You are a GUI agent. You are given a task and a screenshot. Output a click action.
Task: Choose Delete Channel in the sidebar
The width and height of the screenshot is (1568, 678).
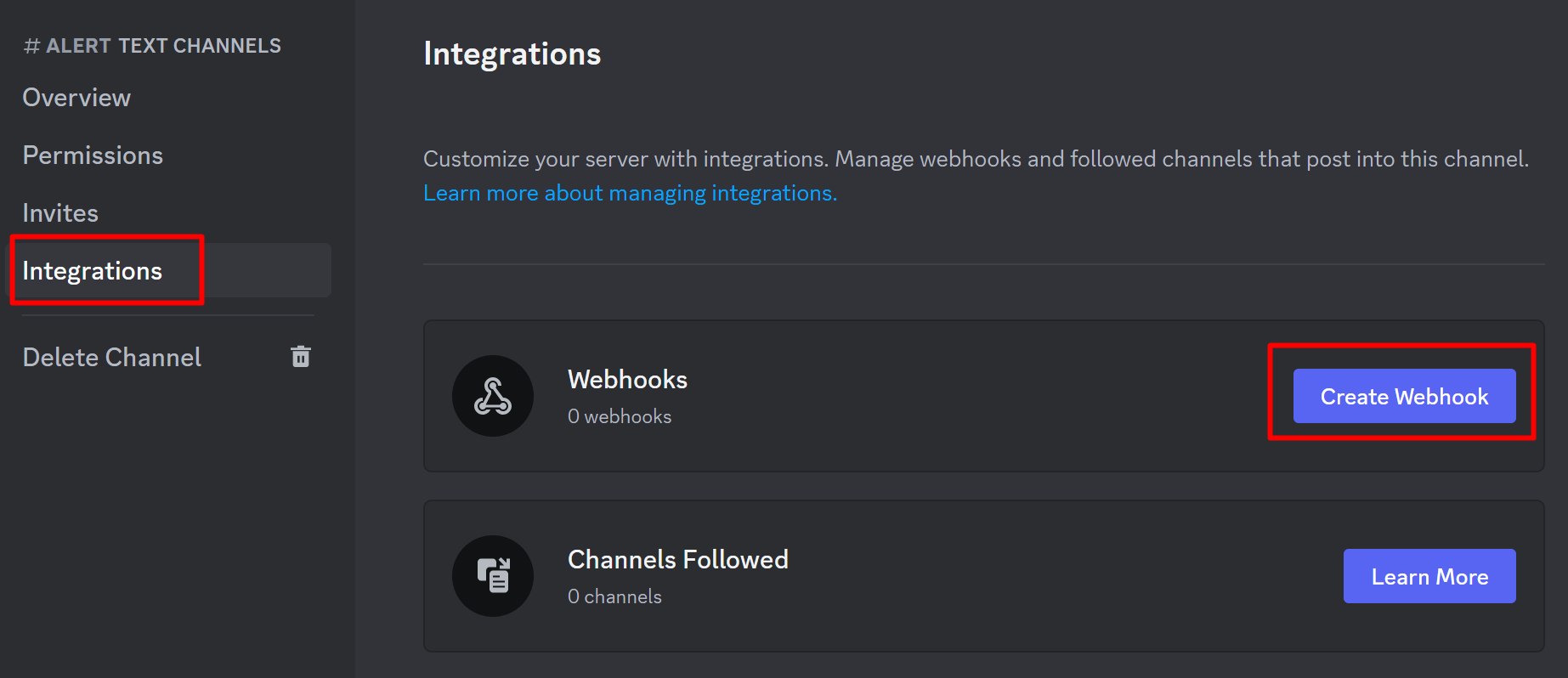(x=168, y=357)
